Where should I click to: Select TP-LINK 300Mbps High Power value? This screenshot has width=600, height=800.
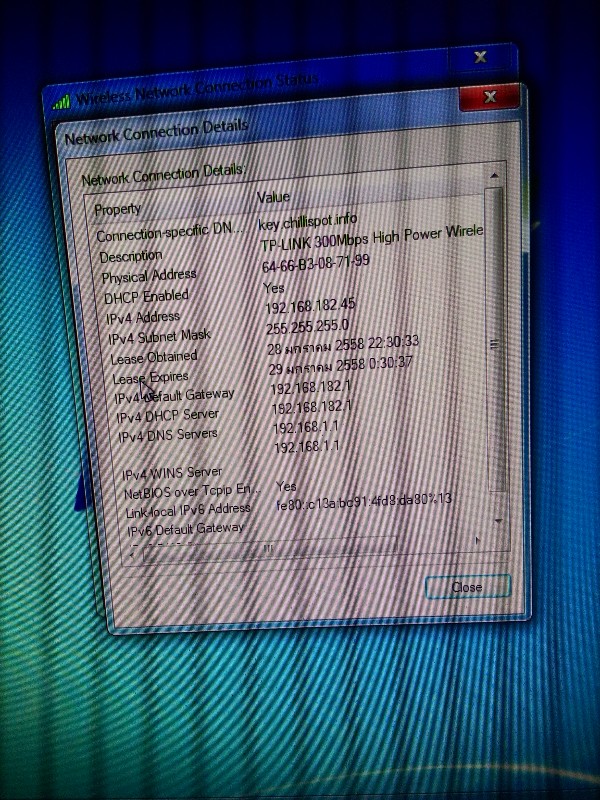372,238
